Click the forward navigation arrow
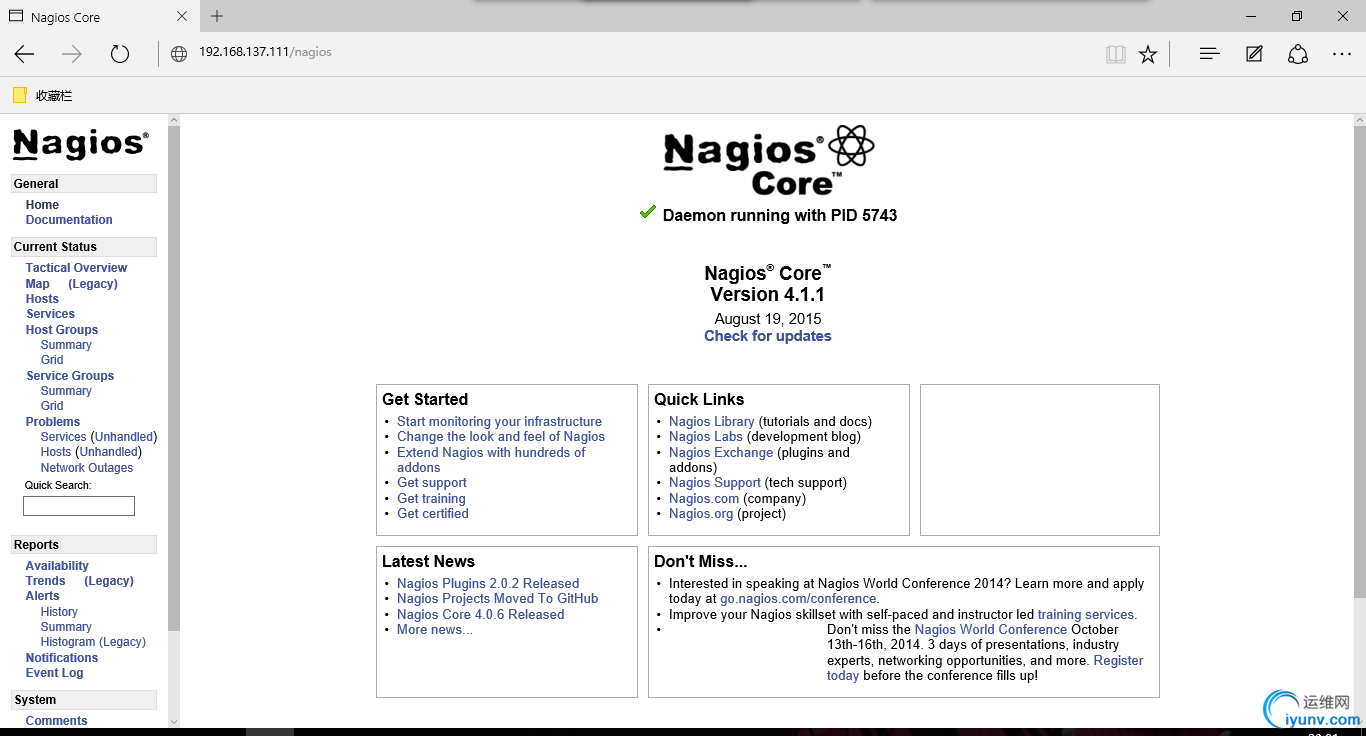Viewport: 1366px width, 736px height. (x=72, y=54)
